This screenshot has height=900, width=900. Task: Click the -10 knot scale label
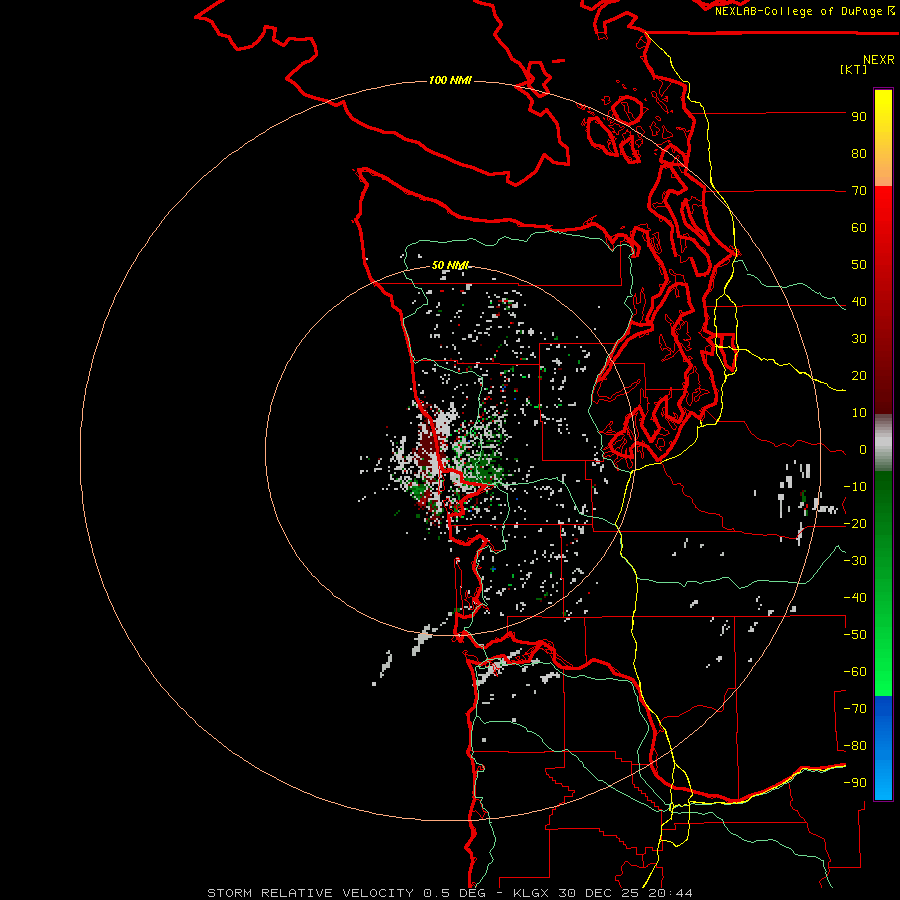pyautogui.click(x=855, y=487)
